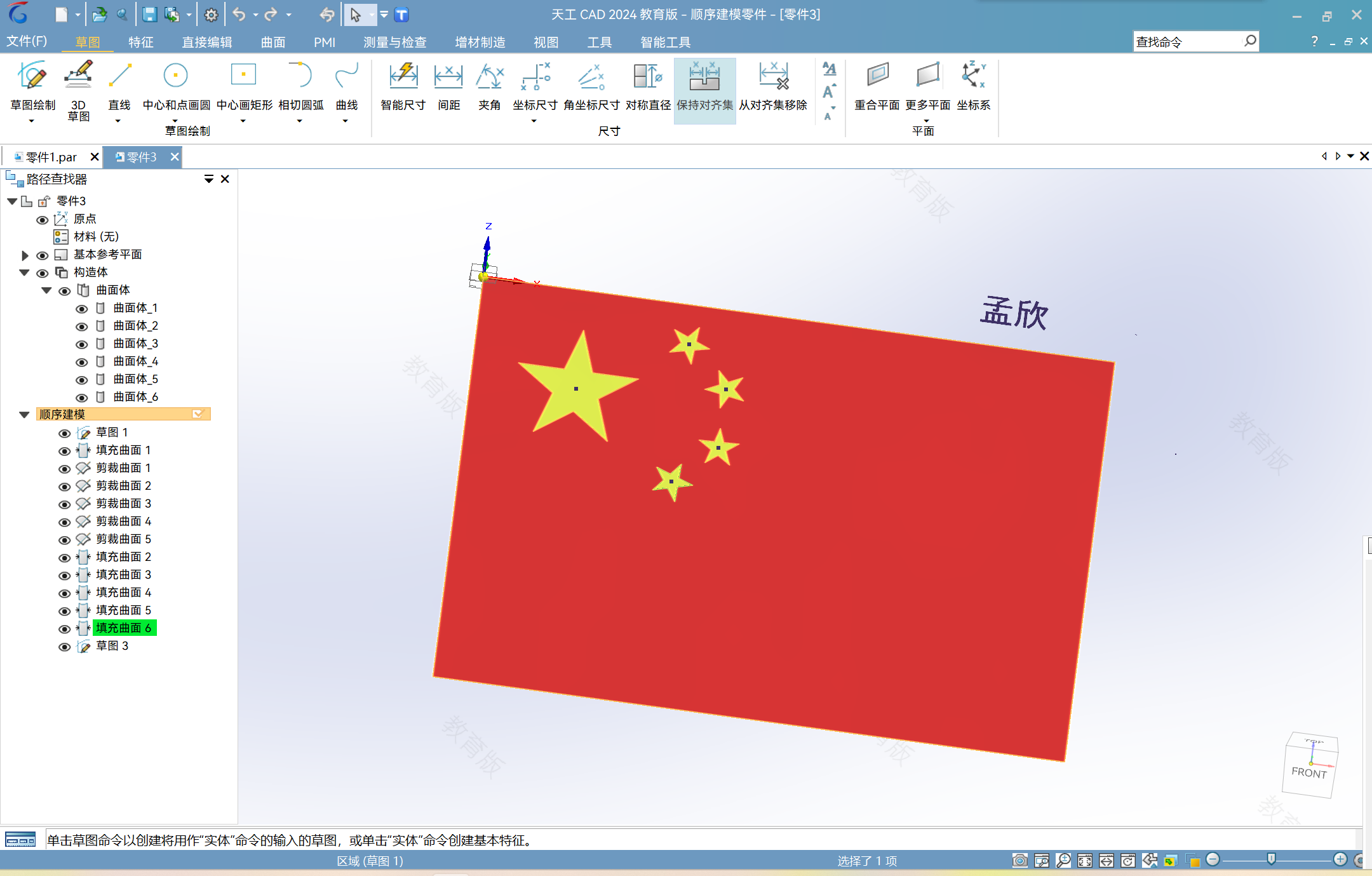Open the 文件(F) menu
Viewport: 1372px width, 876px height.
(27, 41)
